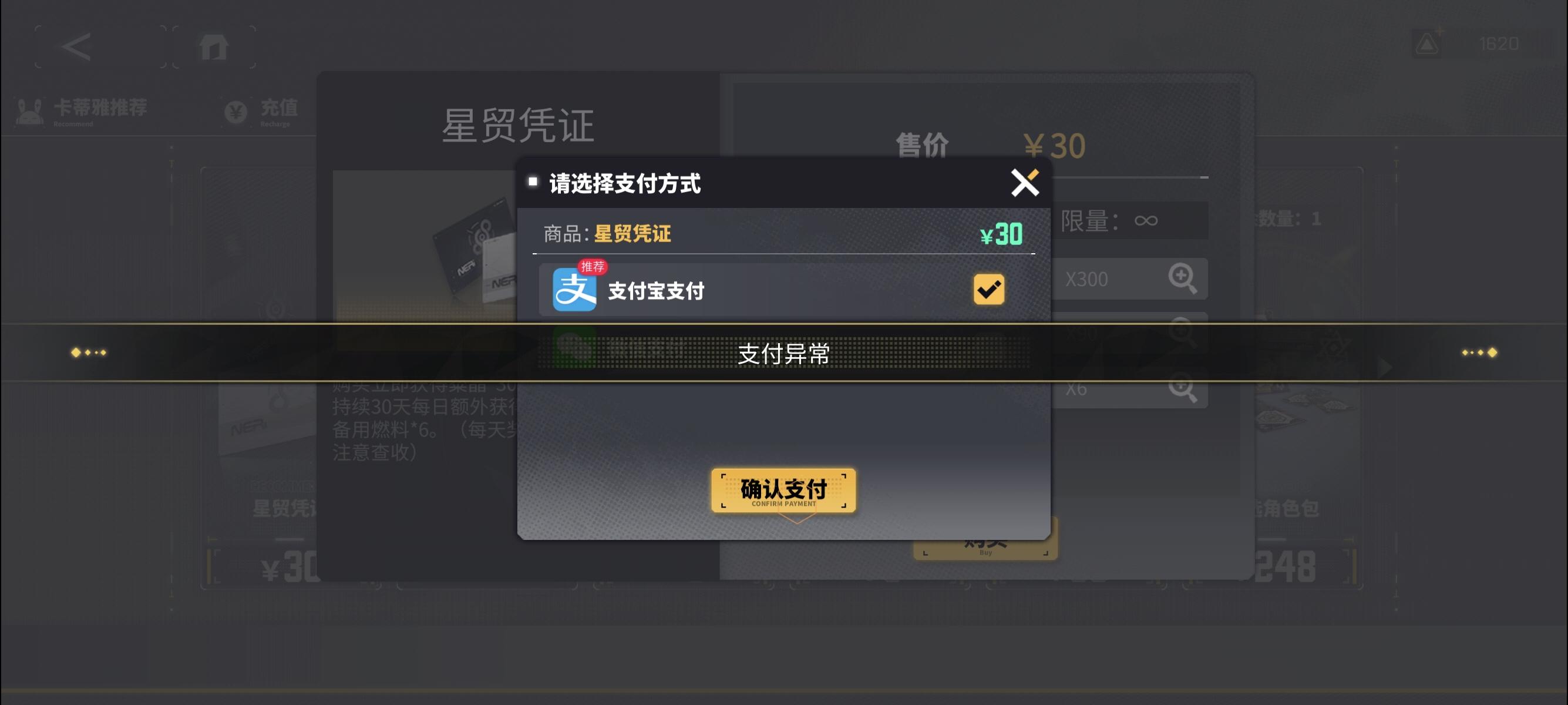Click magnifier icon beside X300 reward
1568x705 pixels.
1182,279
